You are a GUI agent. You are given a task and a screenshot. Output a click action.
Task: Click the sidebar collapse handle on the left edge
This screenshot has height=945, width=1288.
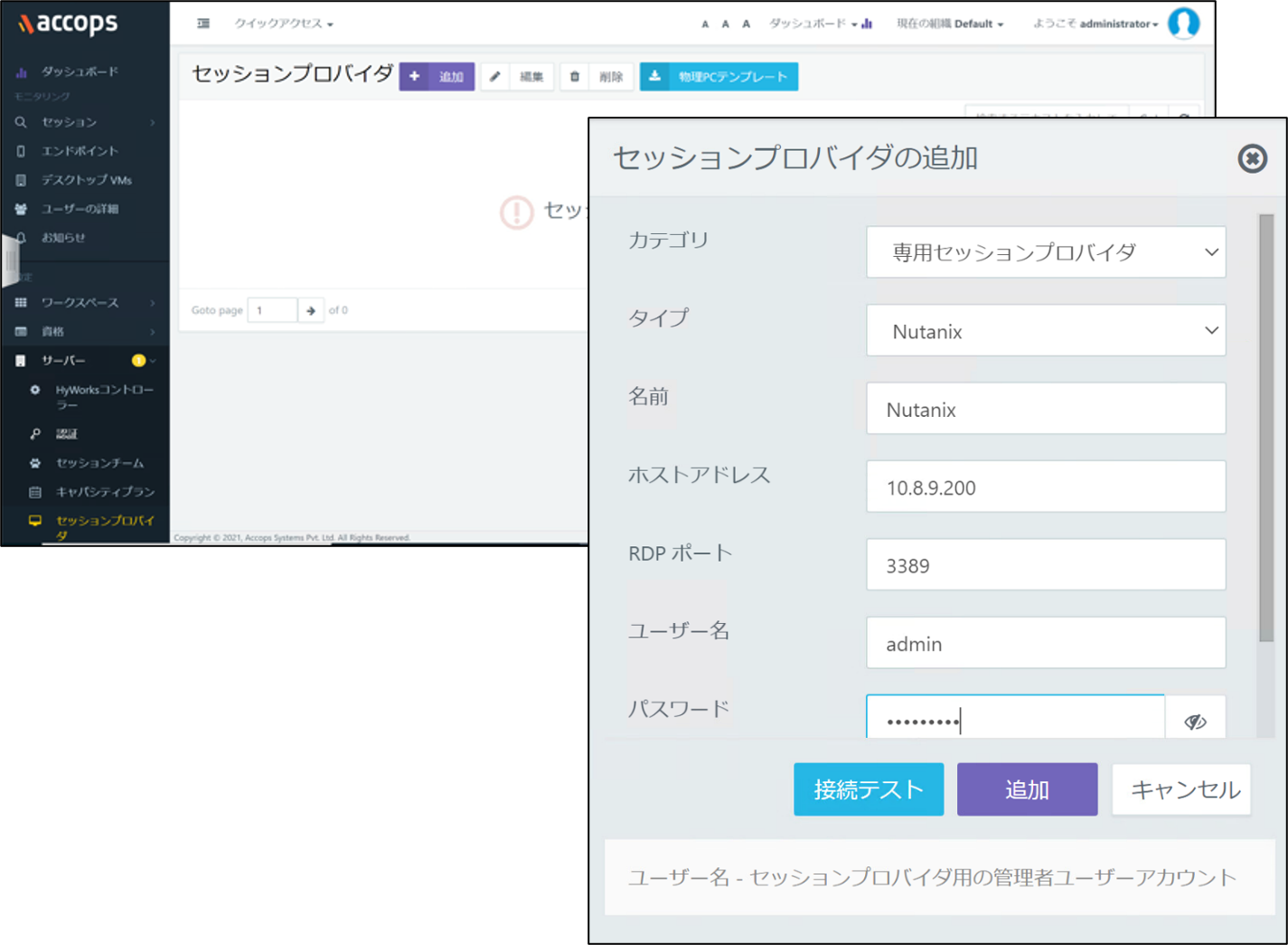coord(10,260)
